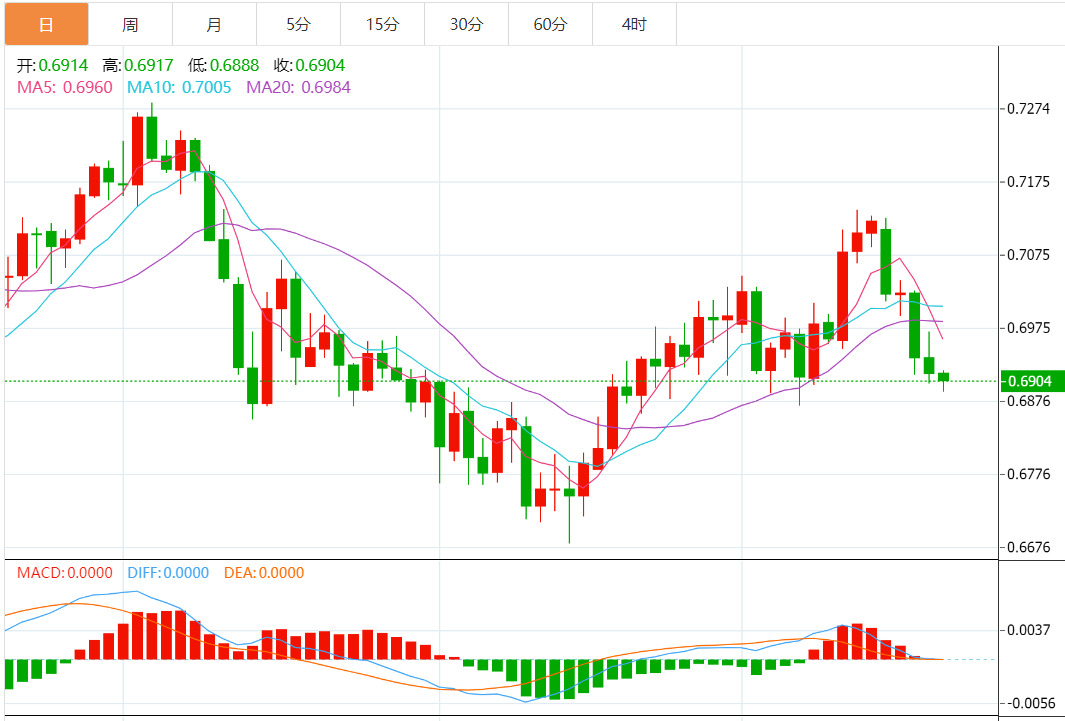Click the MACD:0.0000 indicator label
Viewport: 1065px width, 721px height.
[65, 573]
